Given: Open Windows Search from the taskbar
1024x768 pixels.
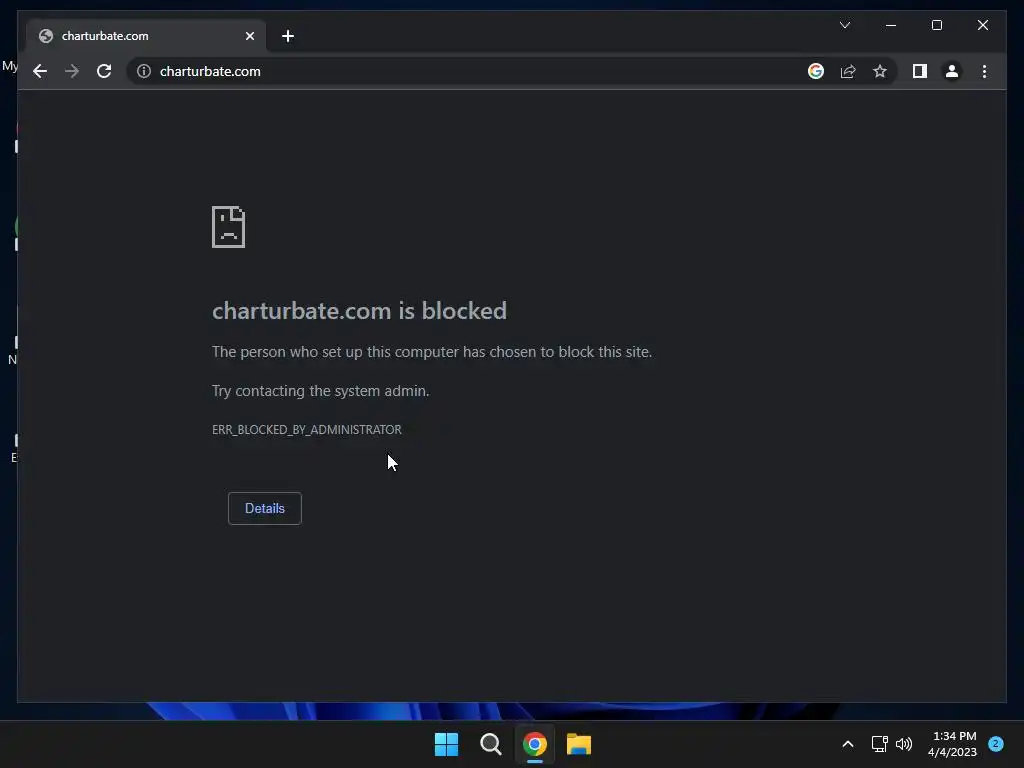Looking at the screenshot, I should click(490, 744).
